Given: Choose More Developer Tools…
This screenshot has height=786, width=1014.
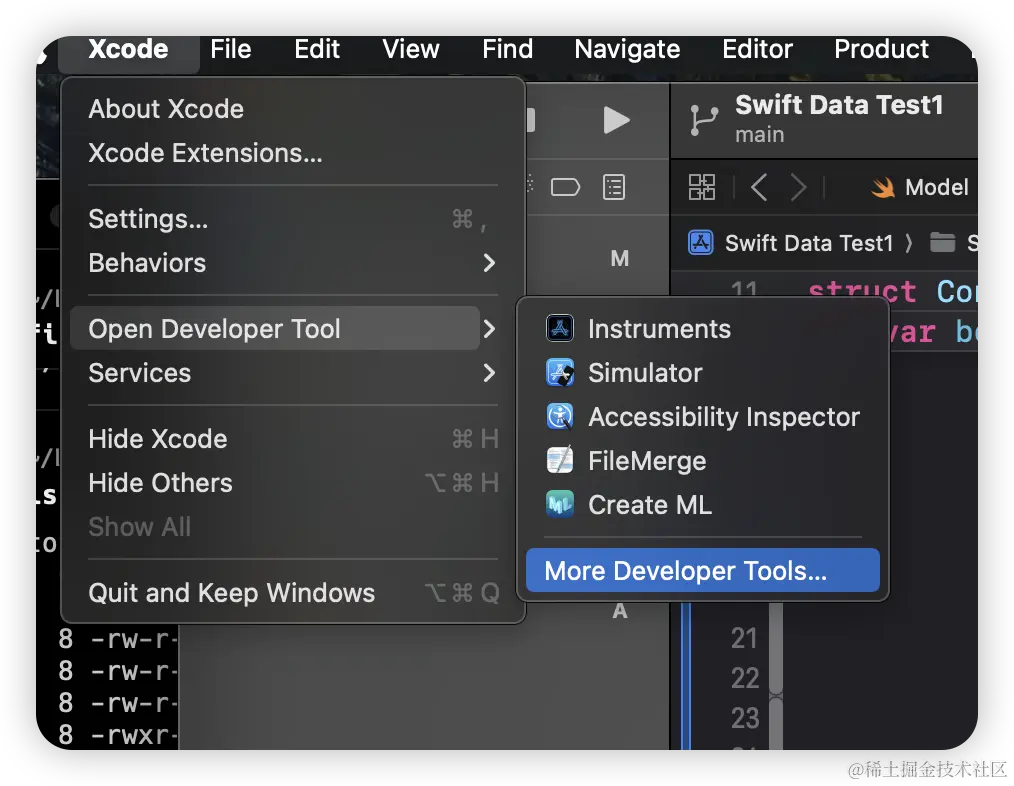Looking at the screenshot, I should 703,571.
